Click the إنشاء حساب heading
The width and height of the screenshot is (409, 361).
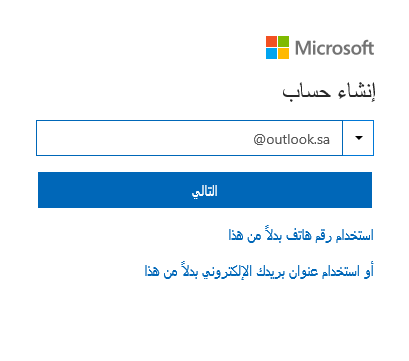pos(329,91)
